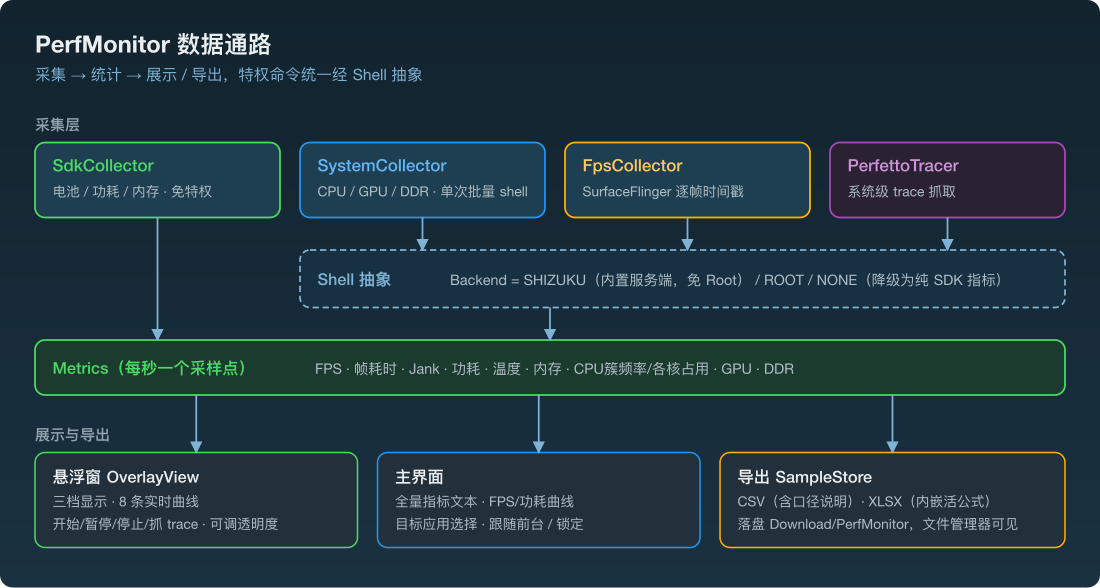Click the text 电池 / 功耗 / 内存 · 免特权
The width and height of the screenshot is (1100, 588).
click(133, 192)
